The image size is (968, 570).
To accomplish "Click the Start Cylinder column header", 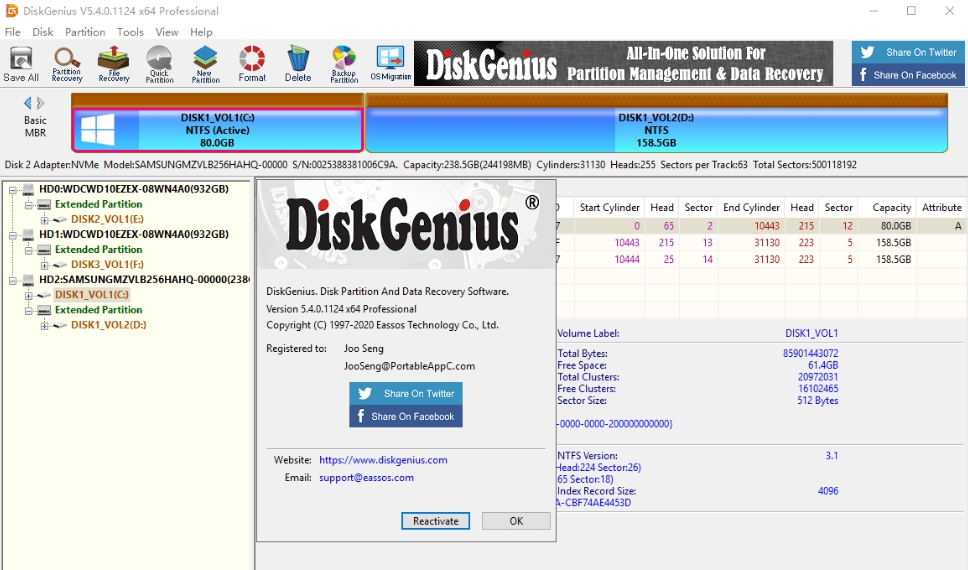I will 609,207.
